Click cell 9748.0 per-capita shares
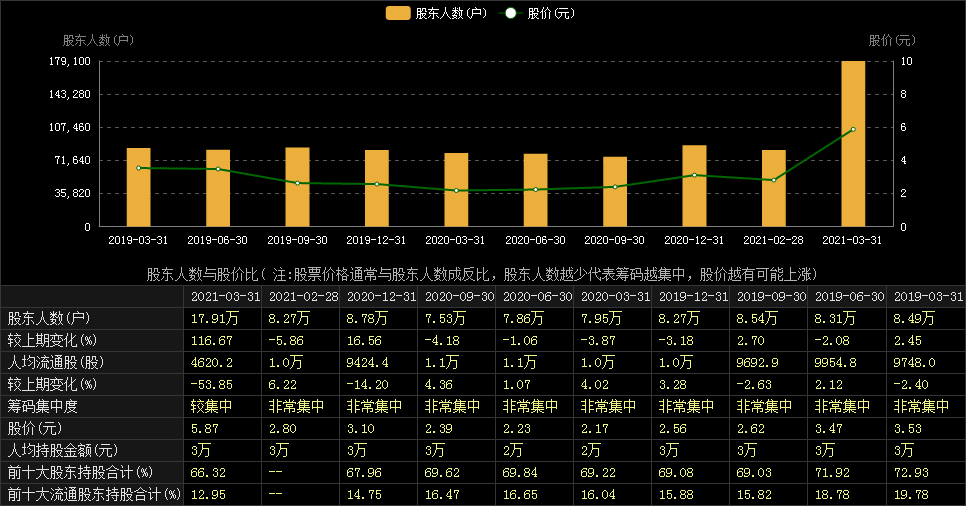Image resolution: width=966 pixels, height=506 pixels. coord(914,362)
